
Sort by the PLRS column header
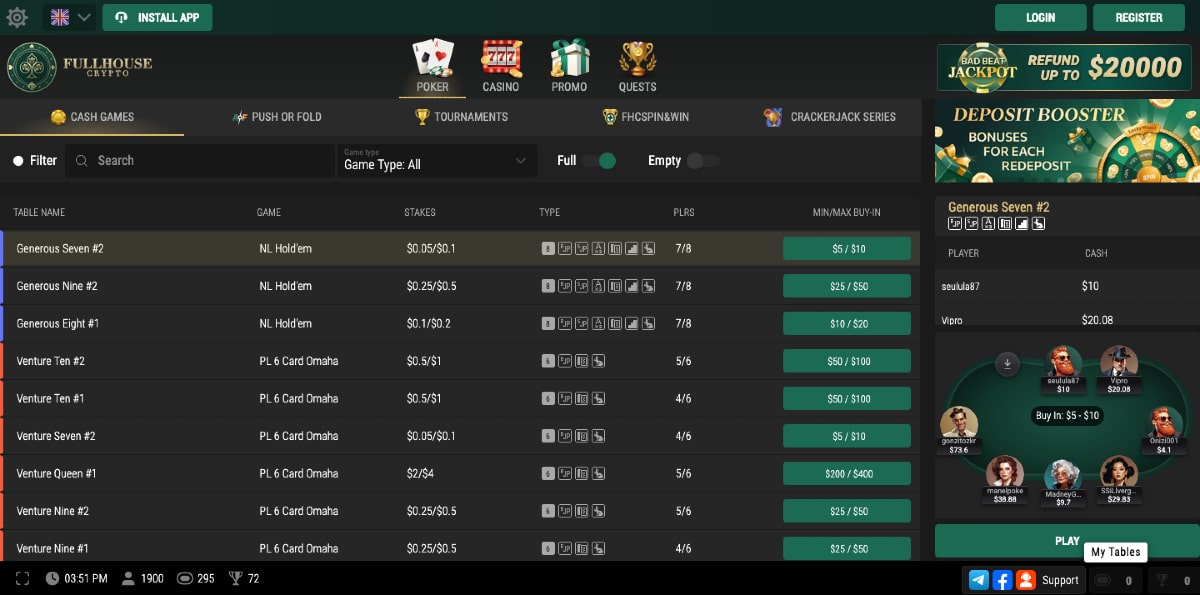tap(684, 212)
